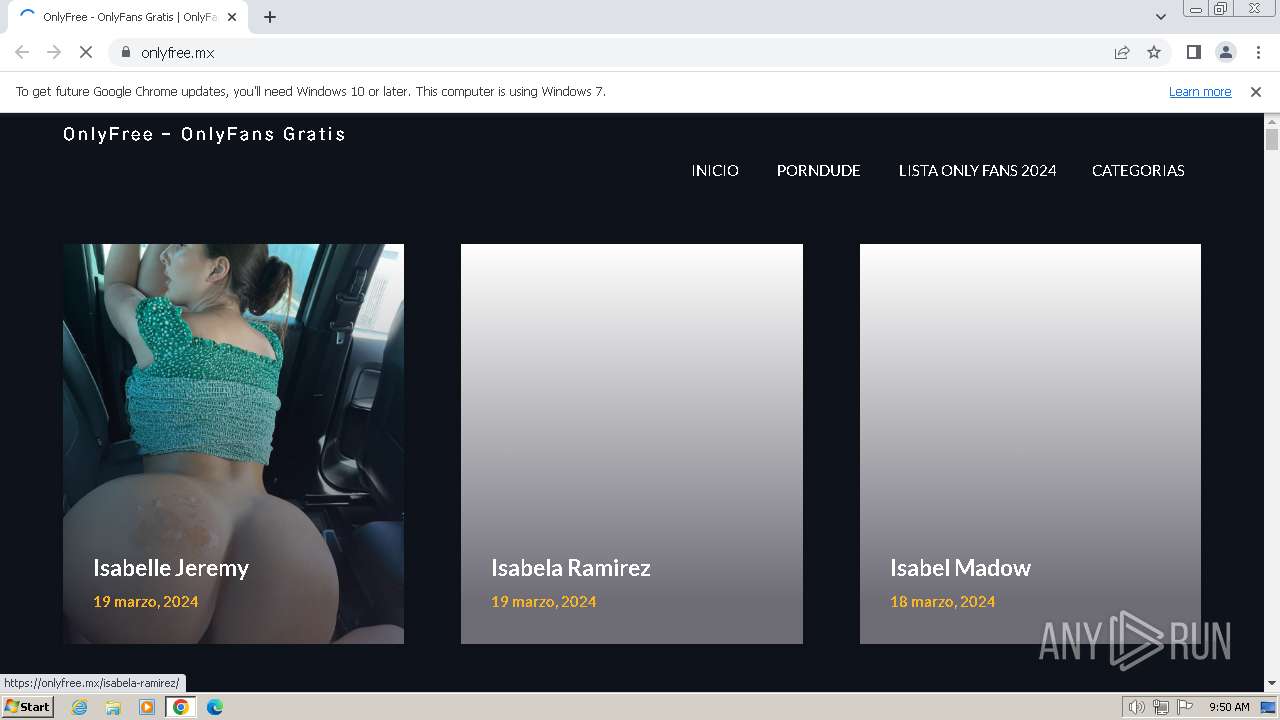Viewport: 1280px width, 720px height.
Task: Open File Explorer from taskbar
Action: tap(113, 707)
